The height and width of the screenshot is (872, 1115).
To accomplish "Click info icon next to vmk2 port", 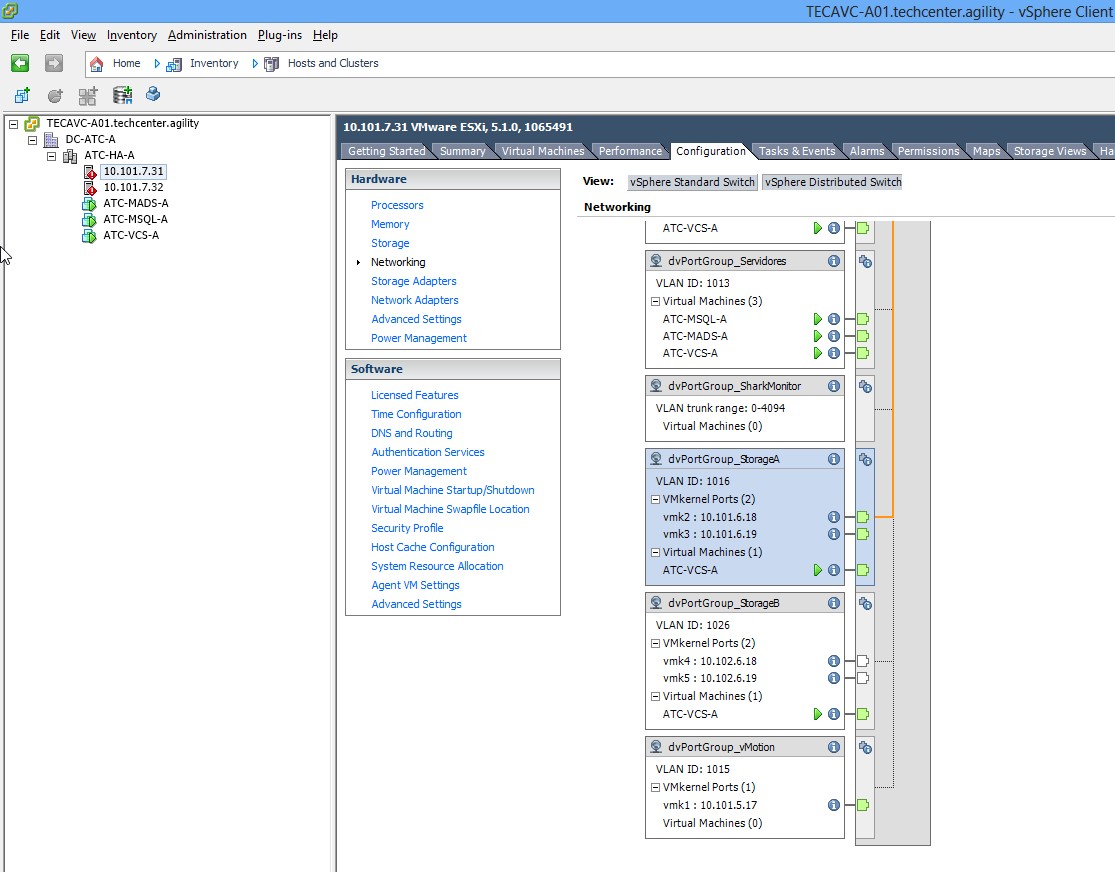I will point(833,517).
